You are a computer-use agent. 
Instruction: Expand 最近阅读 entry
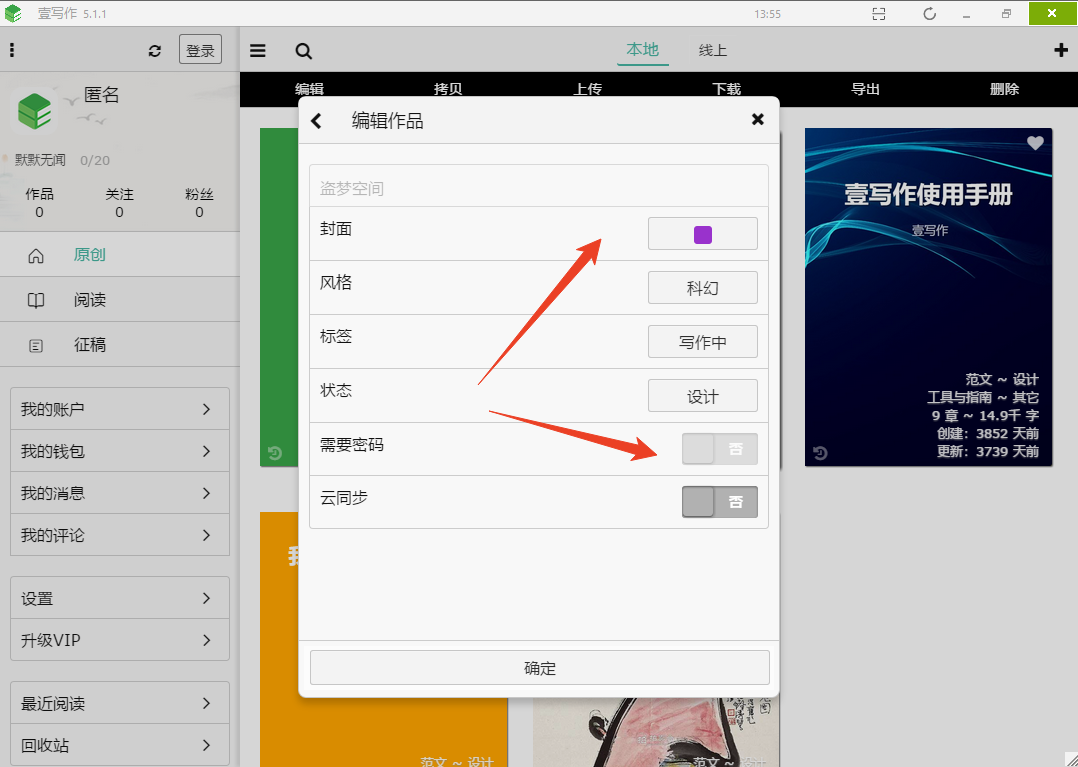(x=120, y=703)
